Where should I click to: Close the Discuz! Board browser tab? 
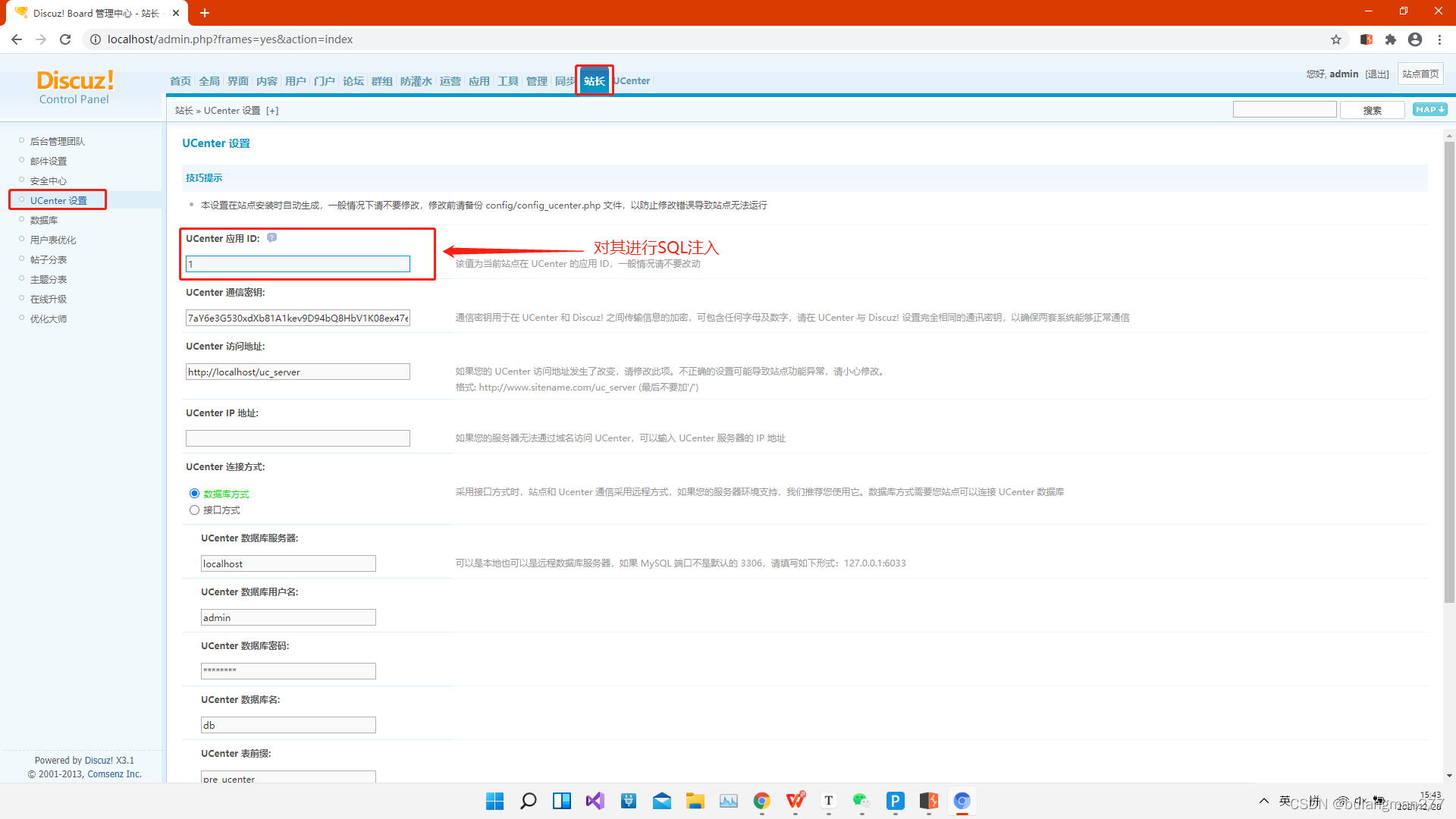pyautogui.click(x=176, y=13)
